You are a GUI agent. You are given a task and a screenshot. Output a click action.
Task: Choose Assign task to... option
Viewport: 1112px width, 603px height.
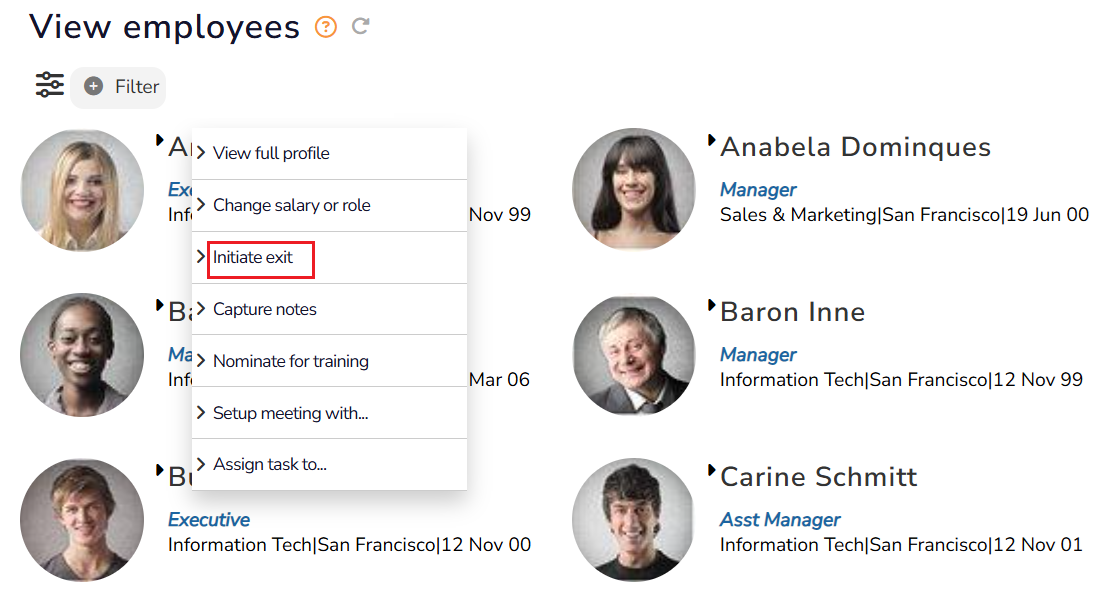(x=269, y=464)
